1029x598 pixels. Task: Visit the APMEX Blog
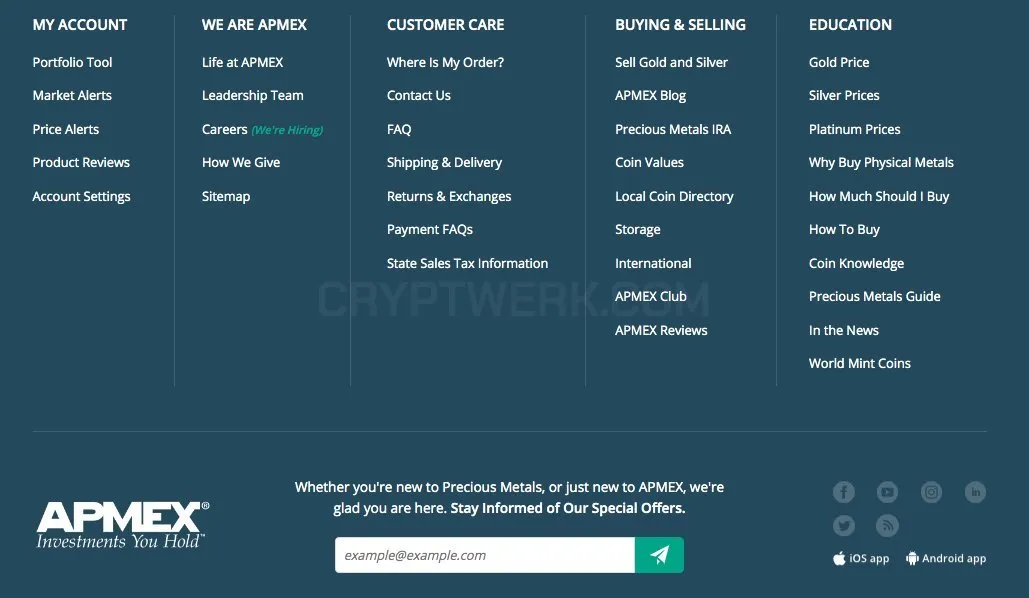pos(650,95)
